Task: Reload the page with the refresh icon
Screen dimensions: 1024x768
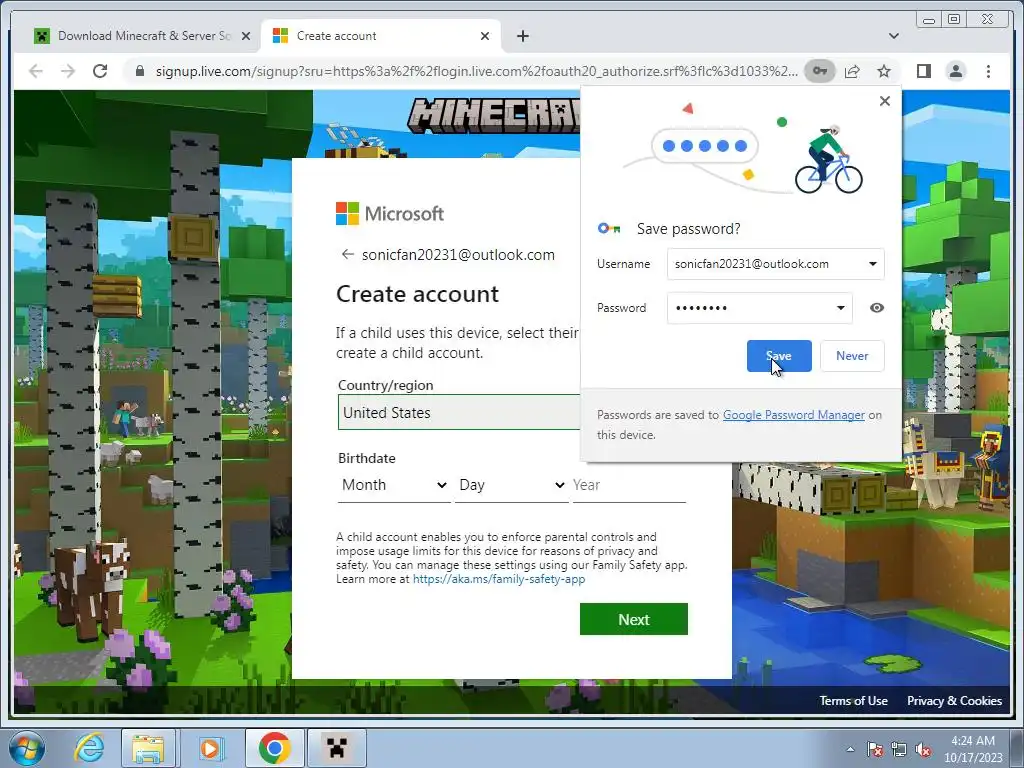Action: (100, 71)
